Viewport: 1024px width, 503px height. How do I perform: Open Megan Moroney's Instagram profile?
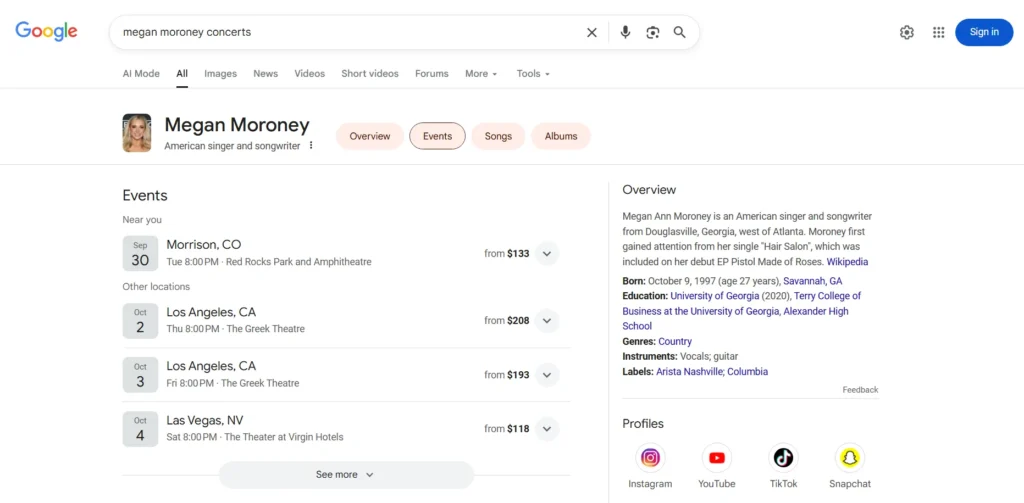650,458
